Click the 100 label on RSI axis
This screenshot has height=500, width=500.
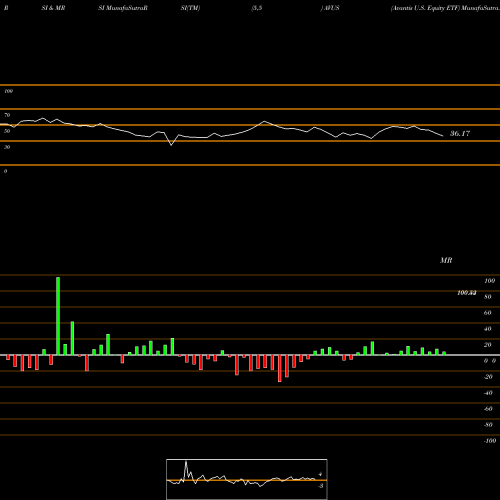[x=8, y=91]
